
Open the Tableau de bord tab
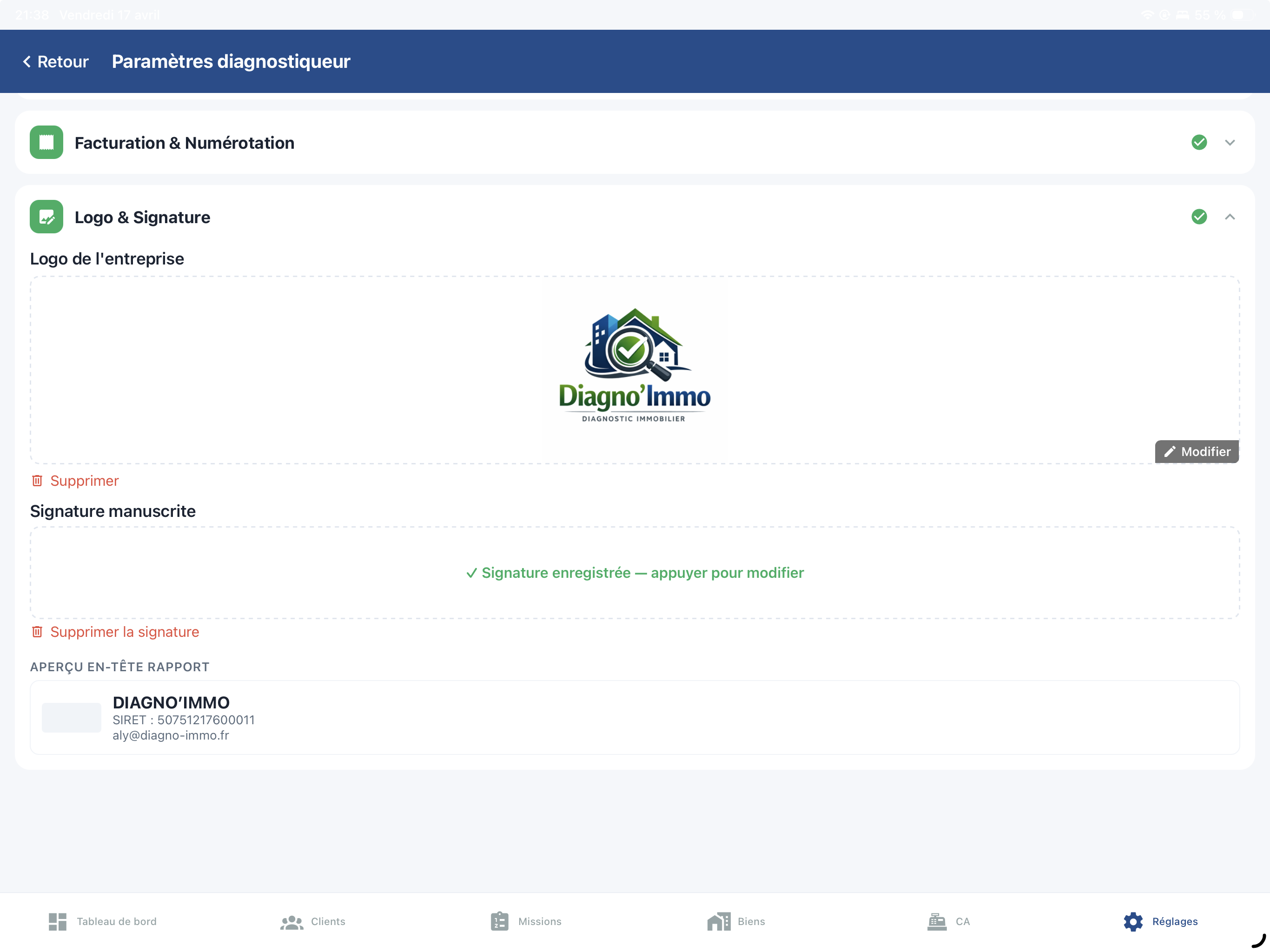tap(103, 921)
